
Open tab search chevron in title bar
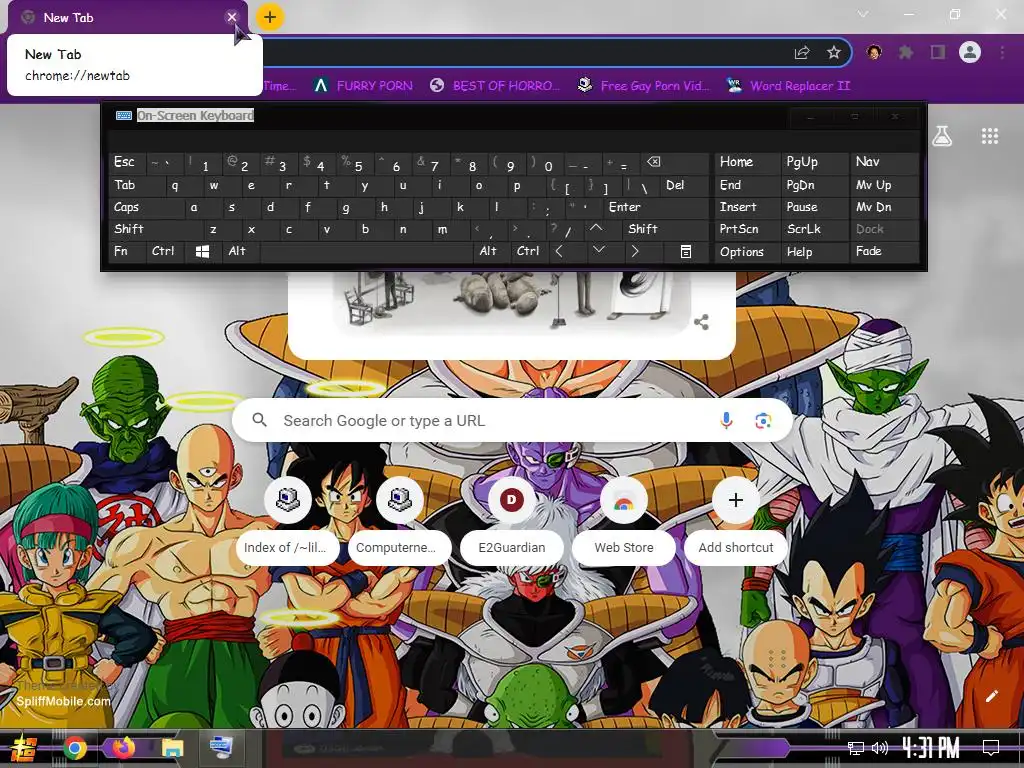click(x=863, y=14)
